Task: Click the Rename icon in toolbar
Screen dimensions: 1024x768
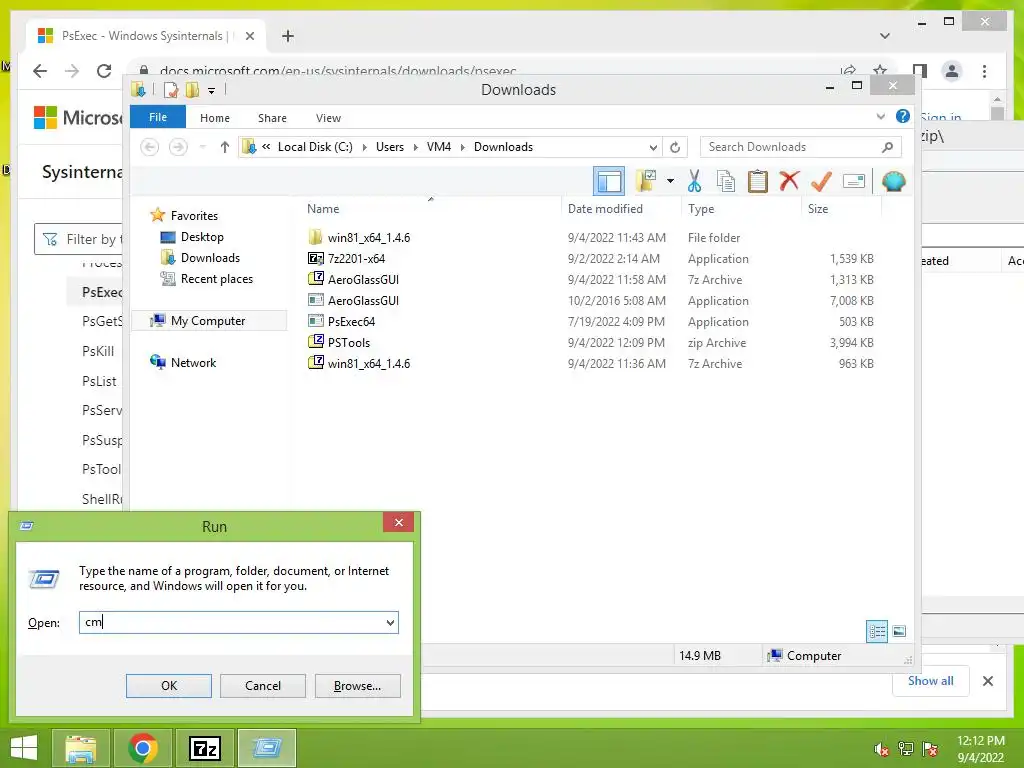Action: (x=854, y=181)
